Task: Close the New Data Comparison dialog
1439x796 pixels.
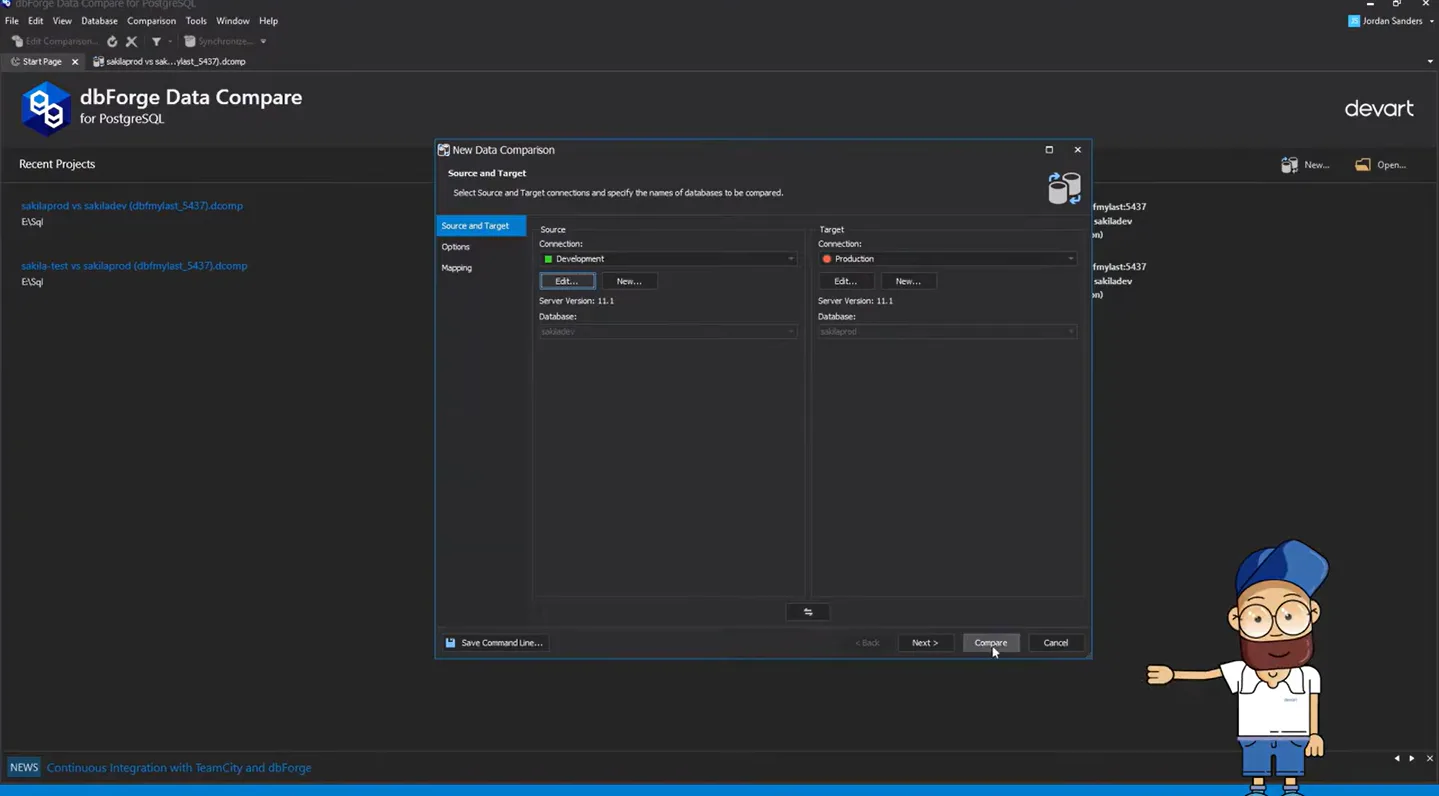Action: pyautogui.click(x=1077, y=150)
